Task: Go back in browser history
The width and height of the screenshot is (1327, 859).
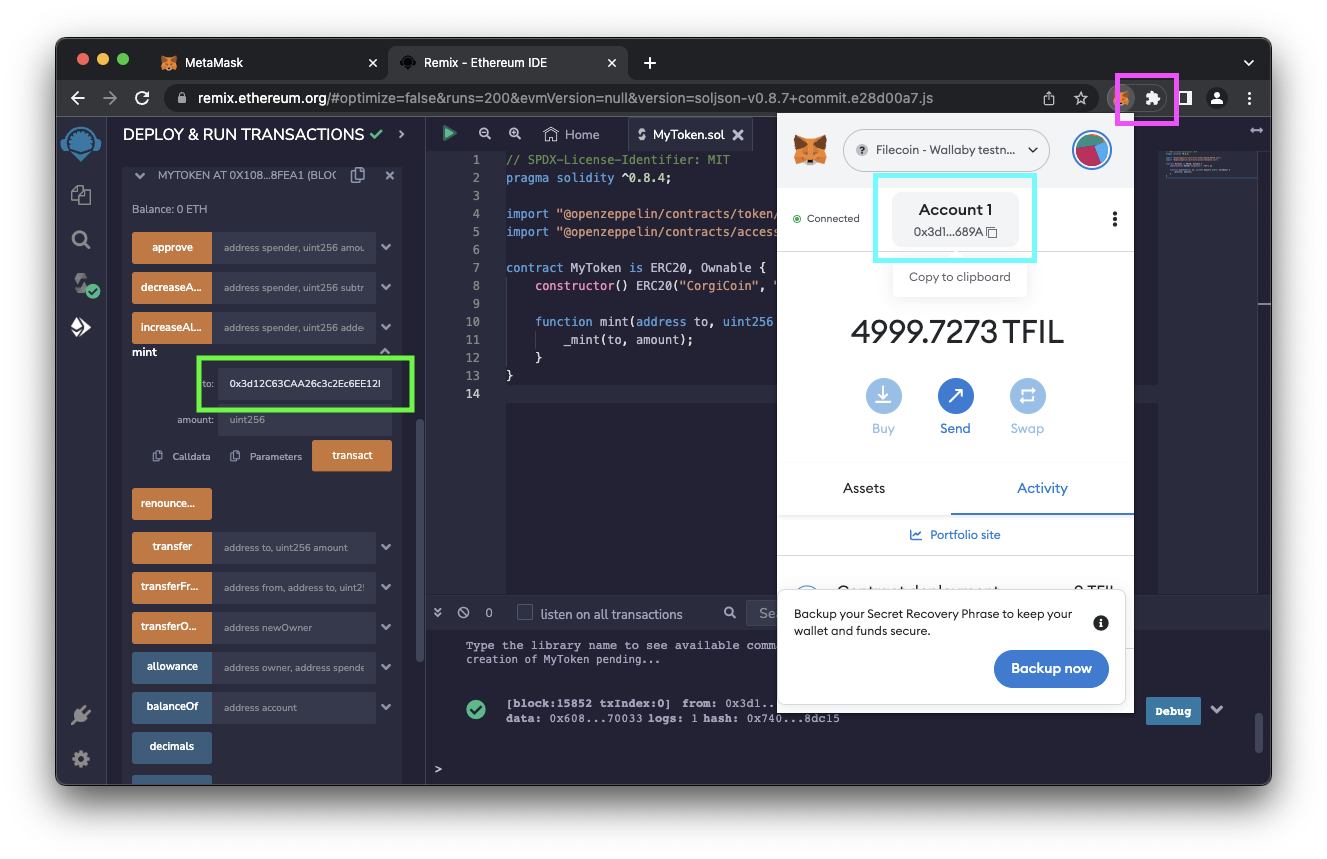Action: coord(78,98)
